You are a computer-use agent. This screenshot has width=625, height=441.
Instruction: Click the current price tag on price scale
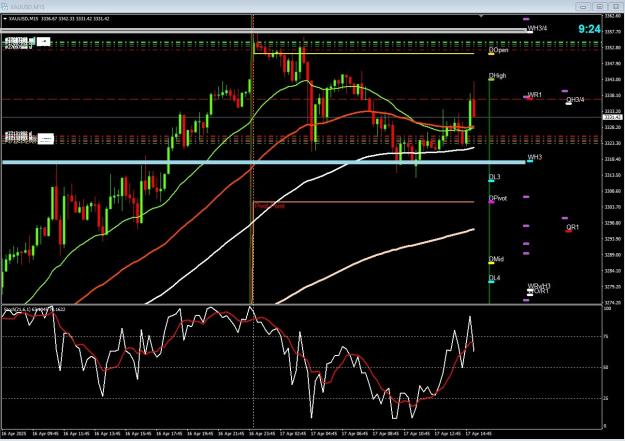coord(612,117)
